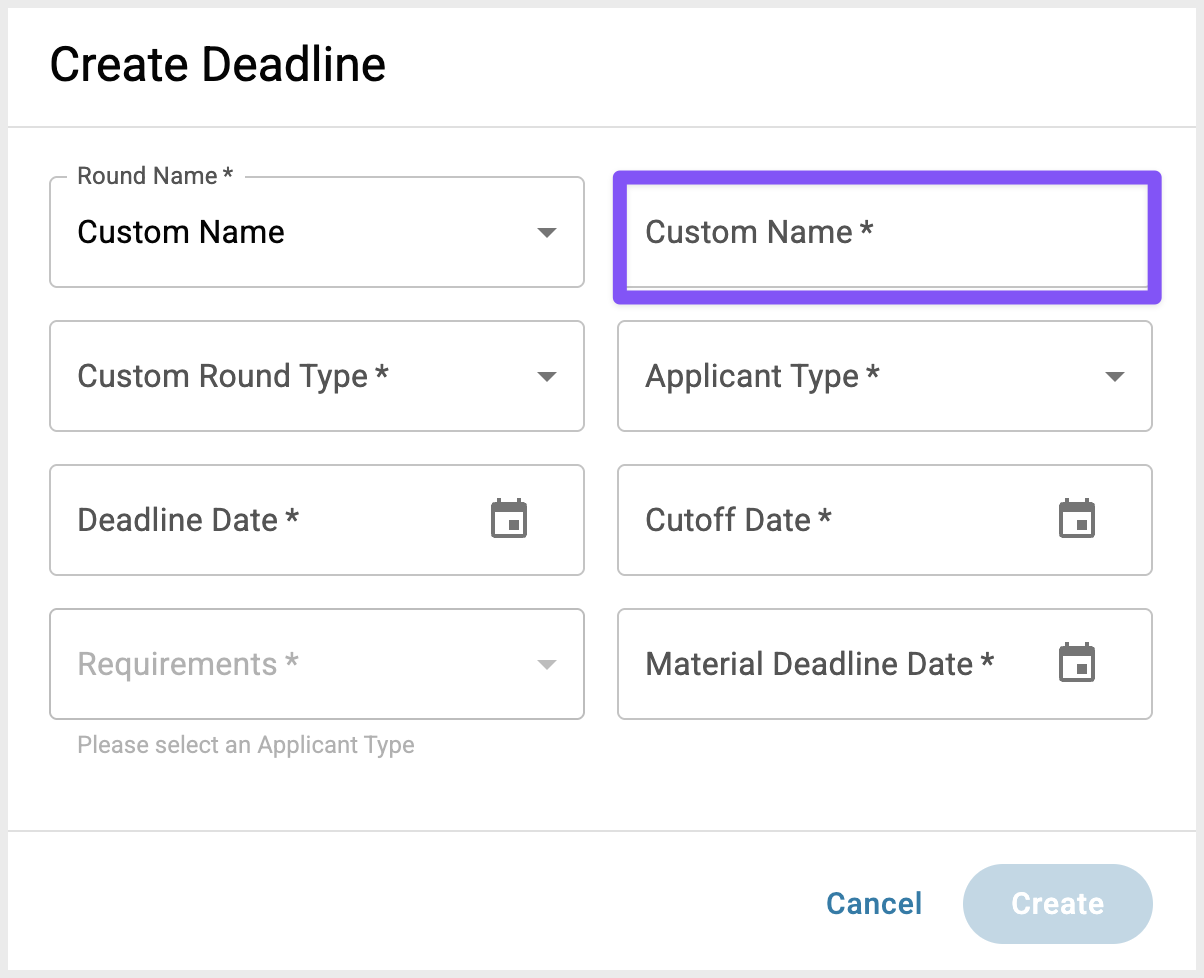Image resolution: width=1204 pixels, height=978 pixels.
Task: Click the Material Deadline Date field label
Action: pos(820,664)
